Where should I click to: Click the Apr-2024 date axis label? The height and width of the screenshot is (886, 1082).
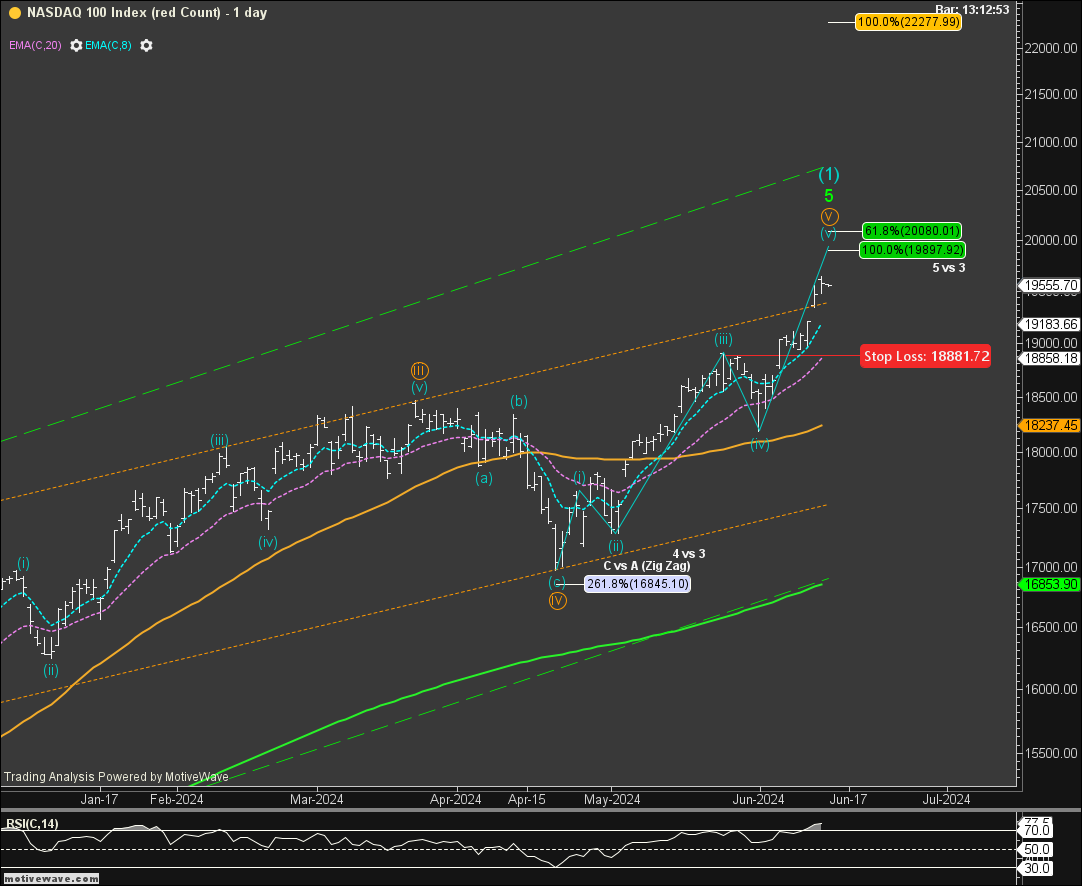455,800
